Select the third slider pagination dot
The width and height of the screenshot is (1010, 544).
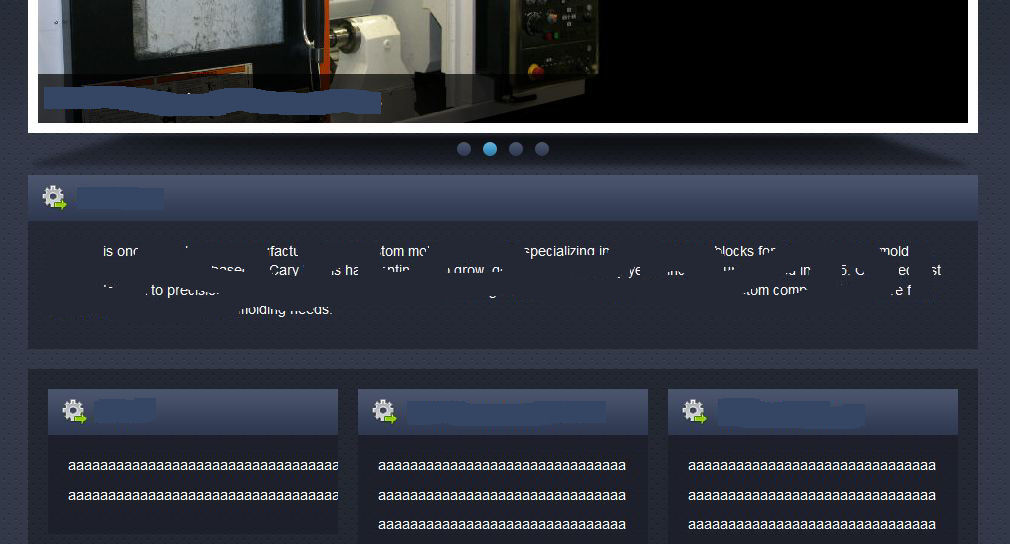click(516, 149)
